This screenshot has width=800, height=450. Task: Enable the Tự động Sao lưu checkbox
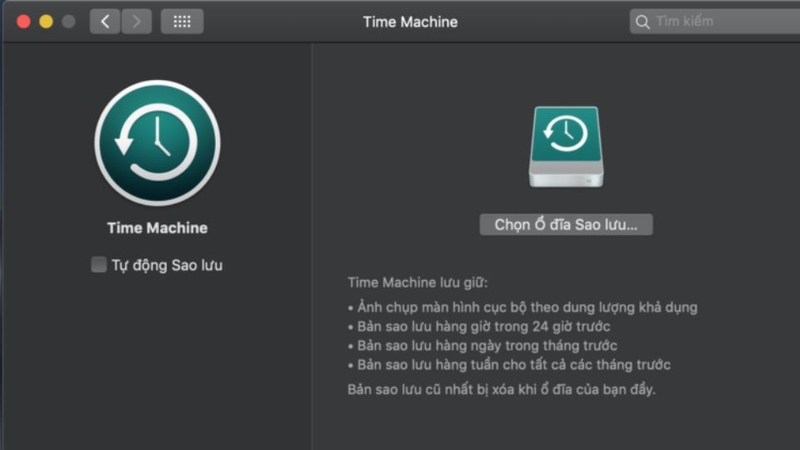coord(98,265)
